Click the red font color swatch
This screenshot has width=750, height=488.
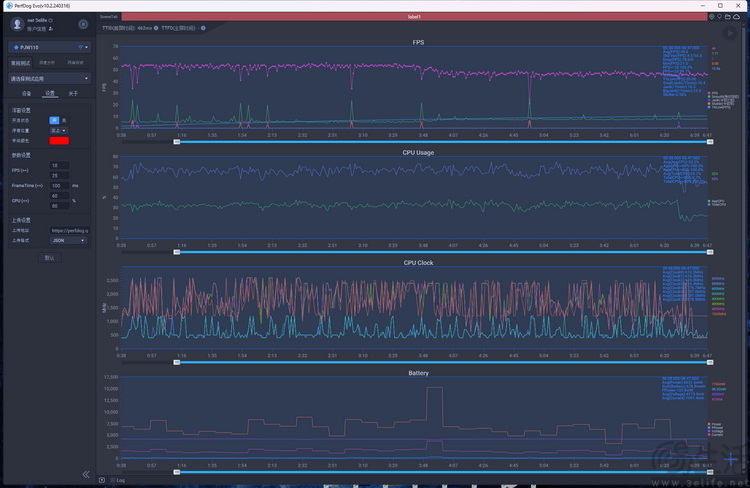[x=59, y=141]
